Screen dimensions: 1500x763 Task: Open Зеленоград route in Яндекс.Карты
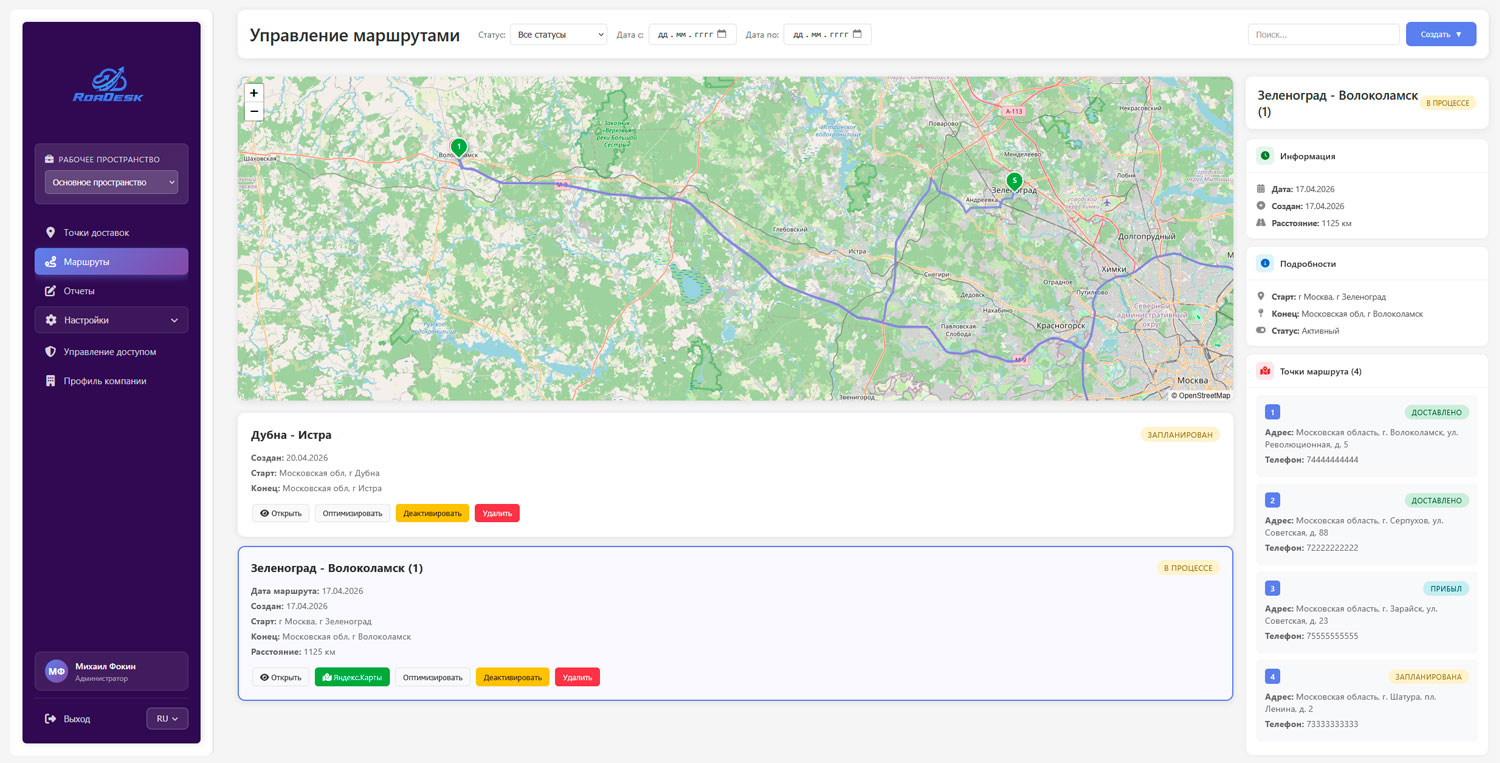[x=352, y=677]
